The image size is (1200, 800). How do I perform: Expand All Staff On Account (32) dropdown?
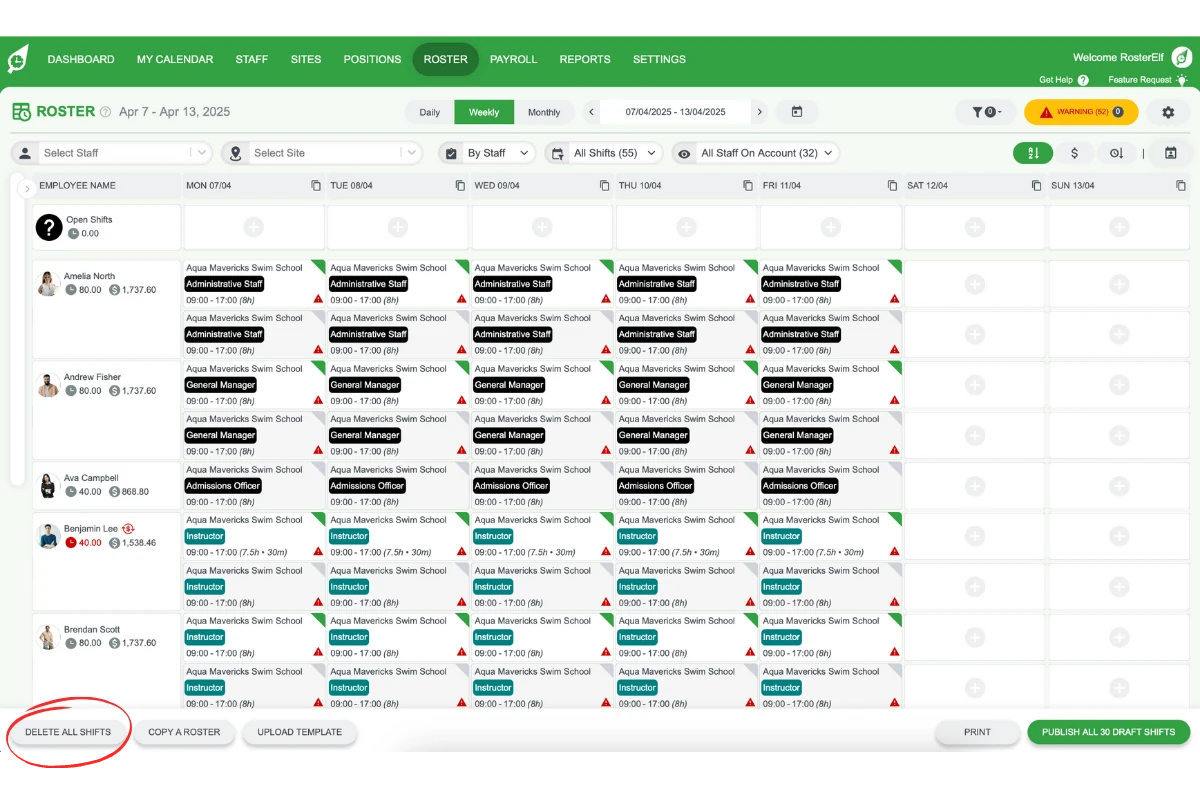pyautogui.click(x=755, y=153)
